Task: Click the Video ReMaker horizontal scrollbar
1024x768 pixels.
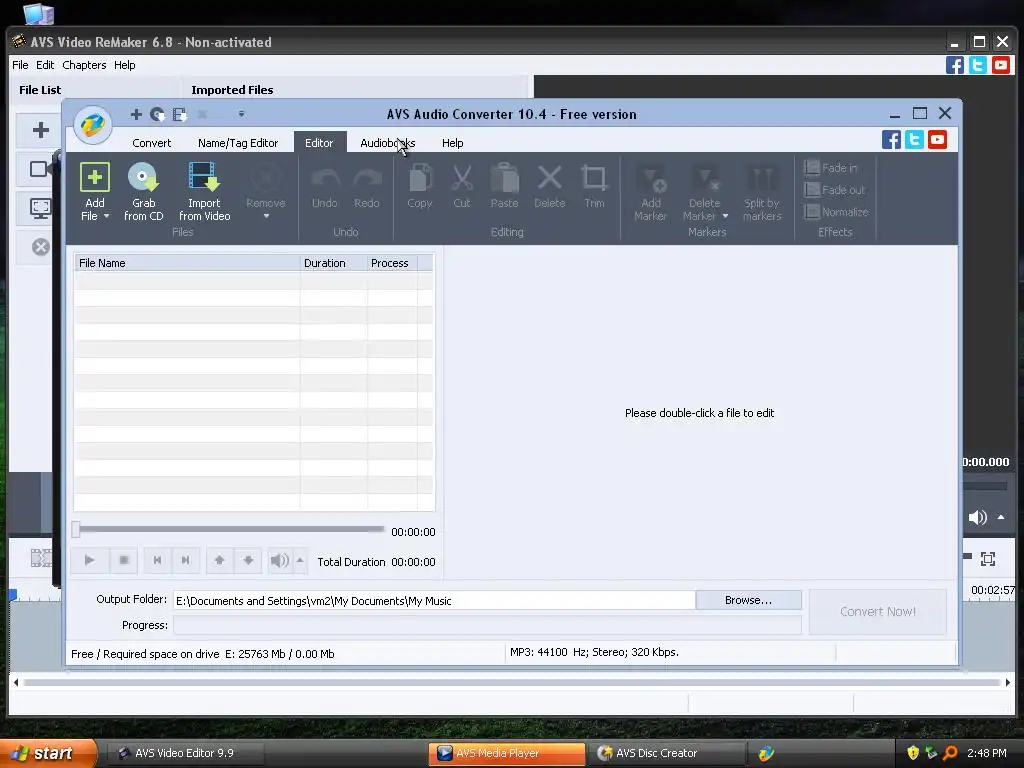Action: click(x=512, y=682)
